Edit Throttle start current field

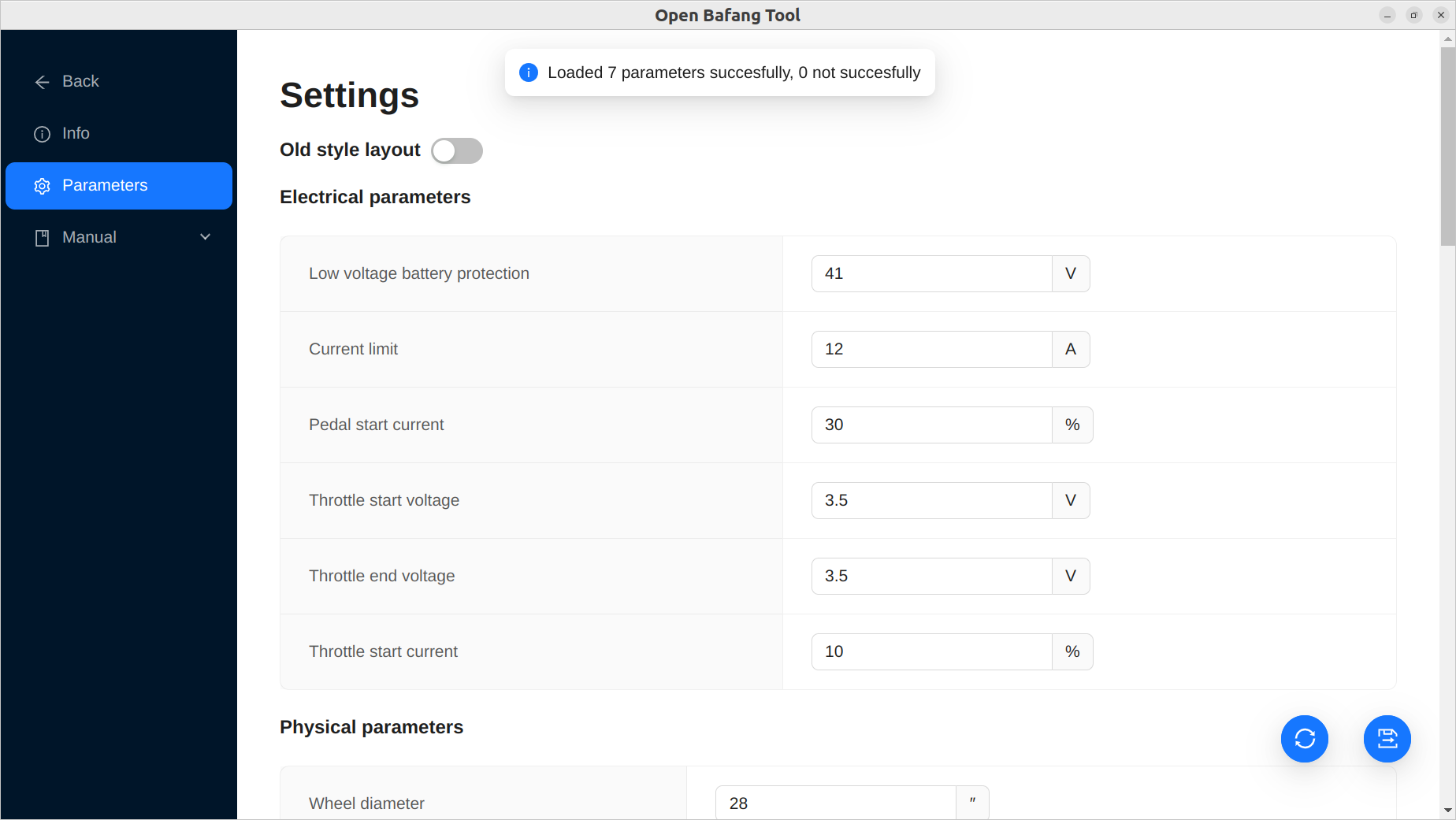932,651
